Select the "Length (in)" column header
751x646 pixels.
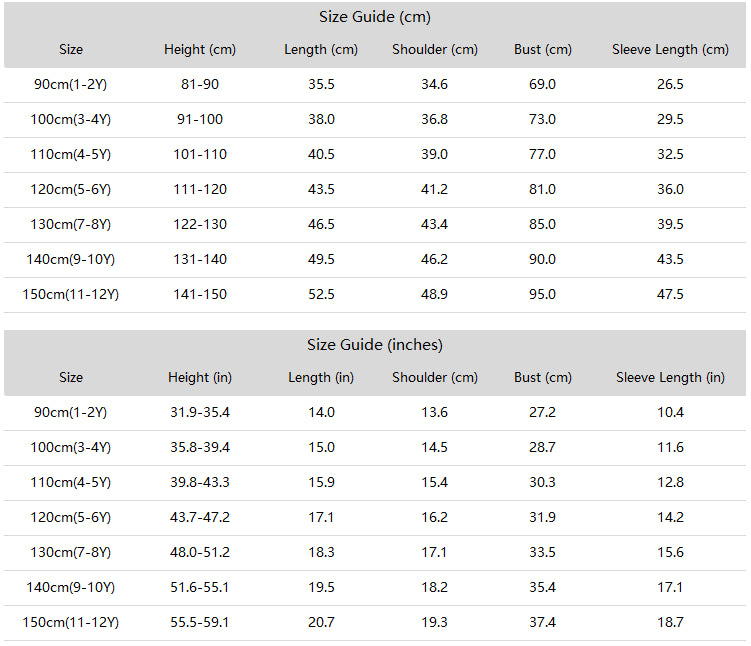321,377
